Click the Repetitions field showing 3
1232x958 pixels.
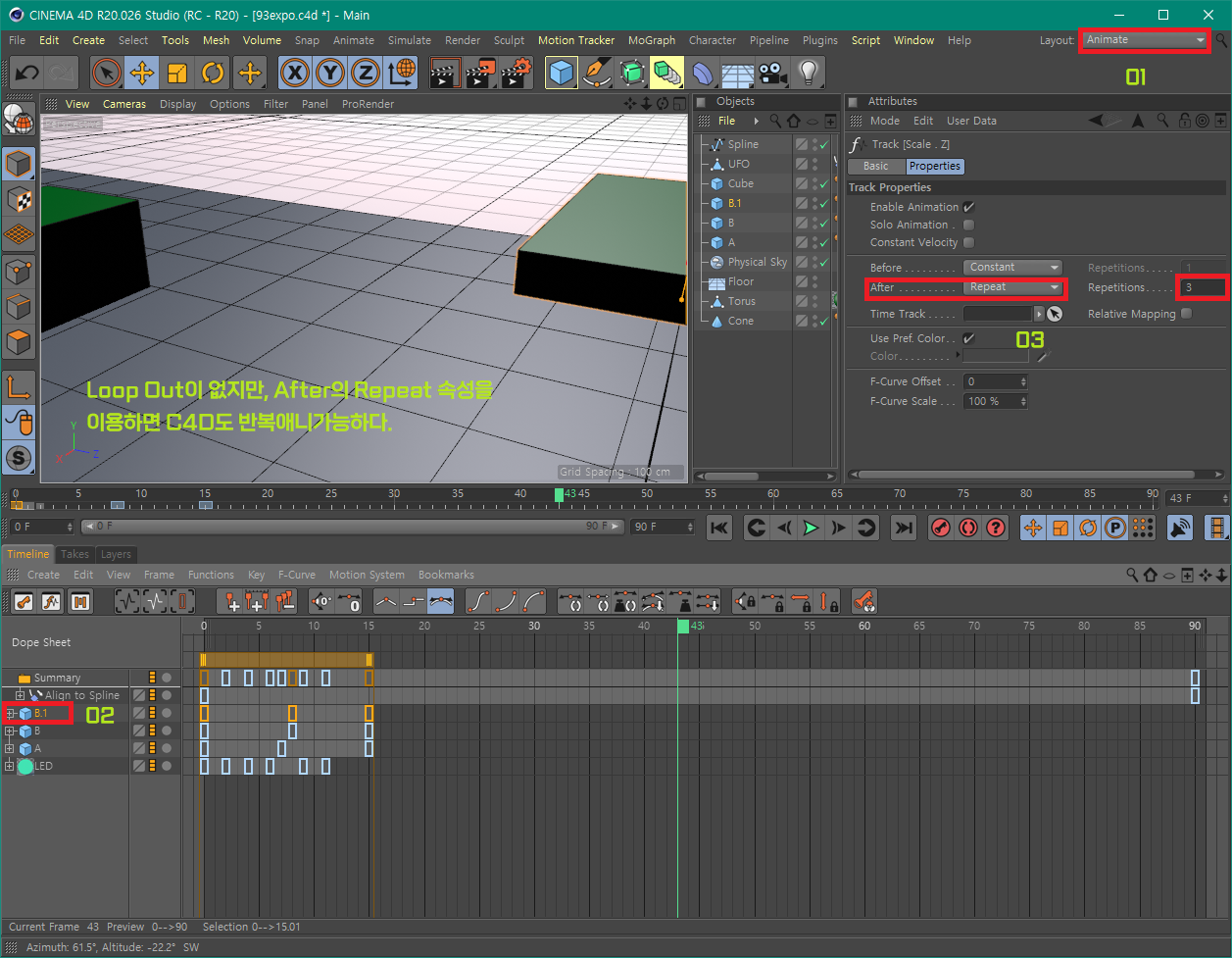click(1202, 287)
